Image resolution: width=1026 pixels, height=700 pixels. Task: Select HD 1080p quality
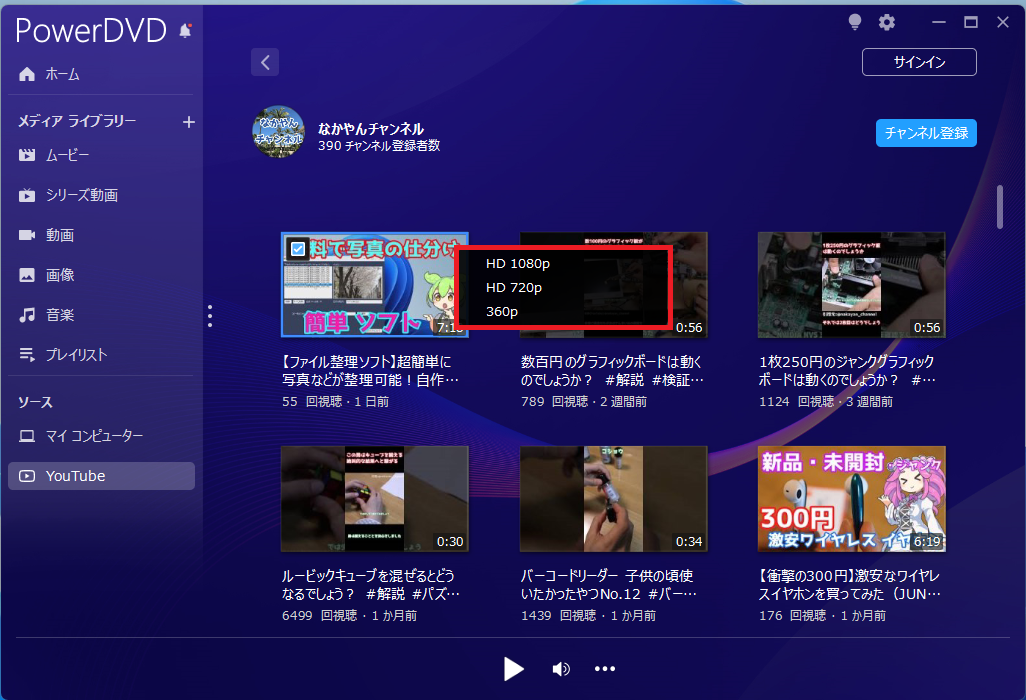(x=518, y=264)
